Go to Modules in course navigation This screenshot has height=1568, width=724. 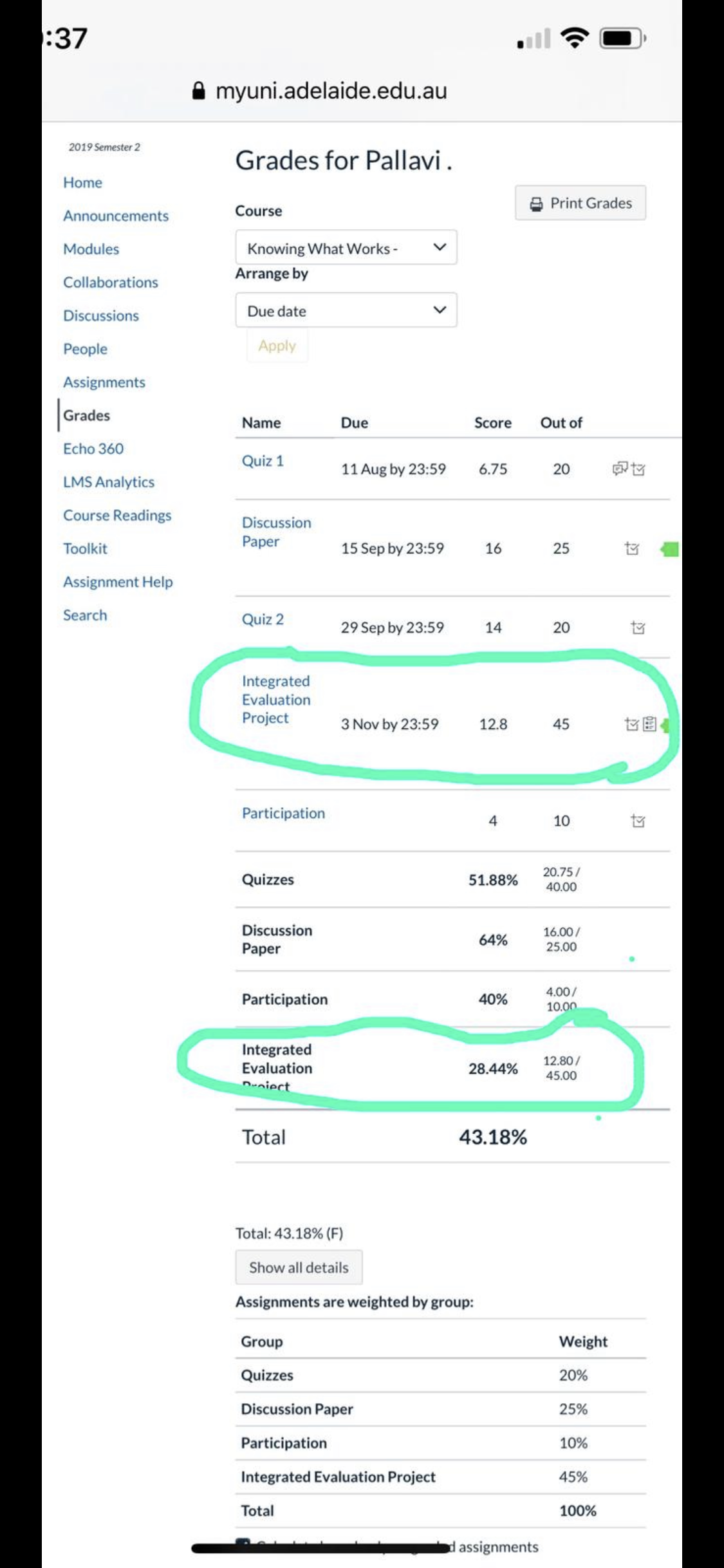click(x=91, y=249)
